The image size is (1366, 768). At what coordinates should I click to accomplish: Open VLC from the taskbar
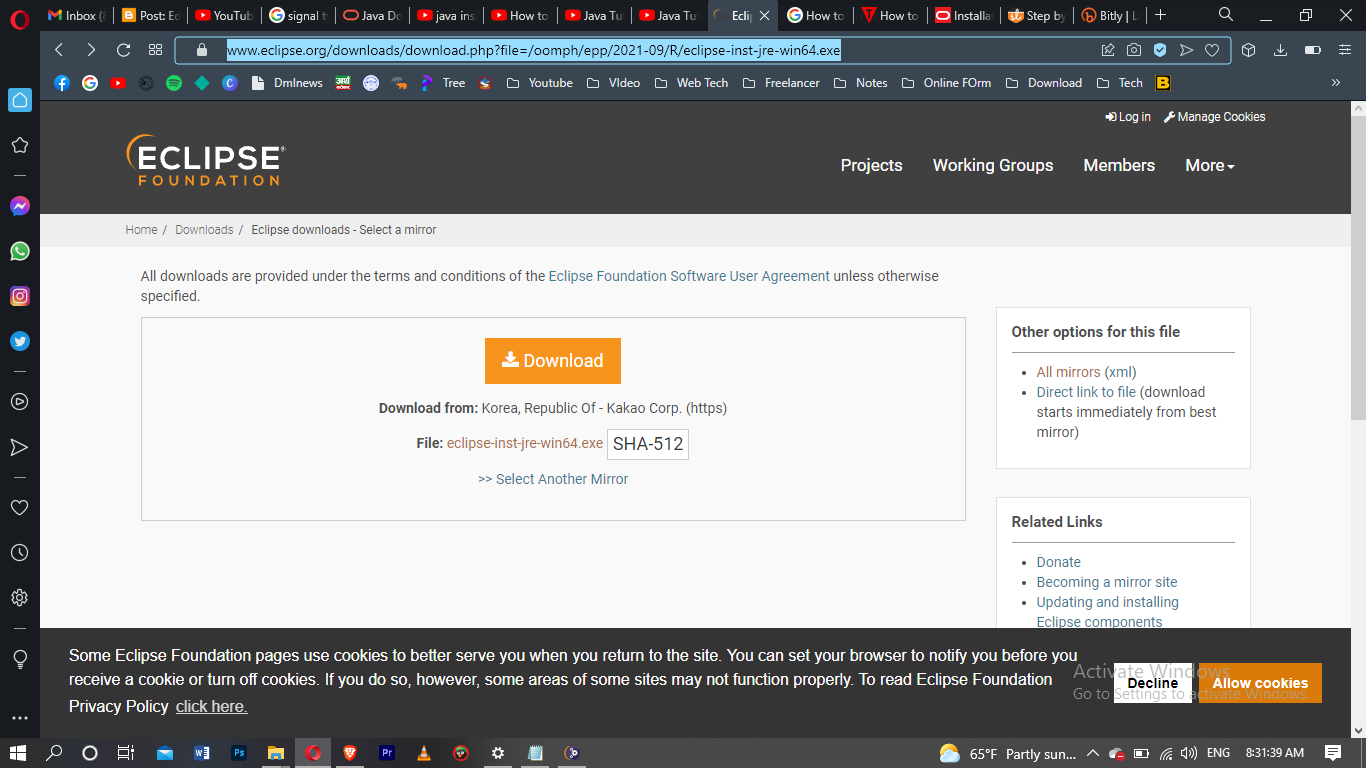pyautogui.click(x=424, y=753)
